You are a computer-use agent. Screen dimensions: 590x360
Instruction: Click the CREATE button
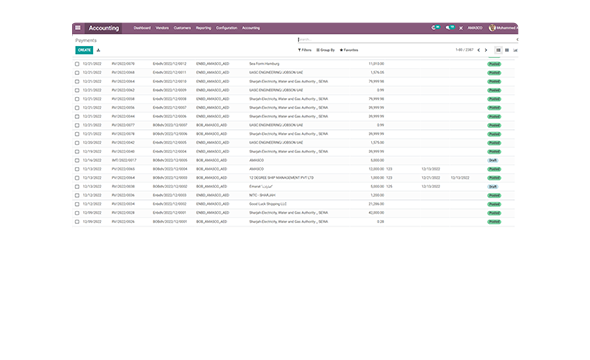[x=84, y=50]
